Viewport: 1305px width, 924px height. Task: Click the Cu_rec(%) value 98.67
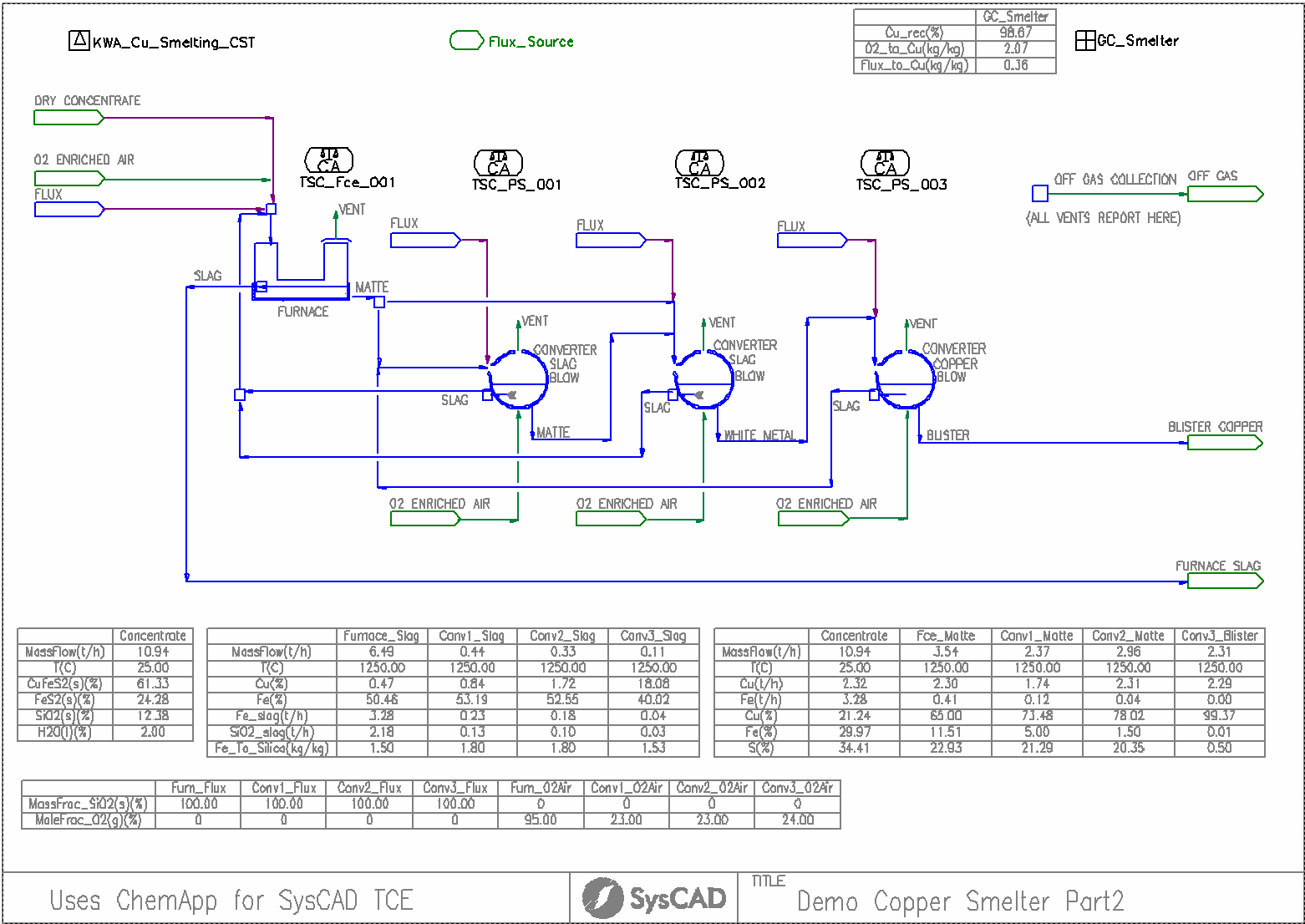pos(1016,33)
